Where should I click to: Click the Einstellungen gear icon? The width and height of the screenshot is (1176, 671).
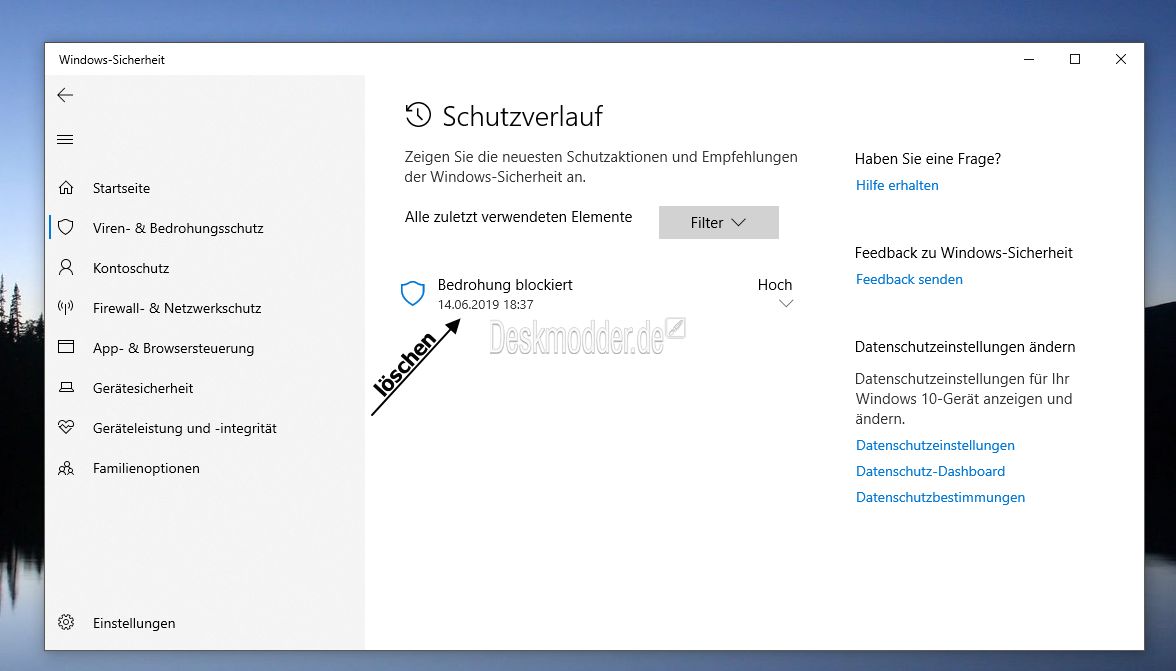pos(66,622)
